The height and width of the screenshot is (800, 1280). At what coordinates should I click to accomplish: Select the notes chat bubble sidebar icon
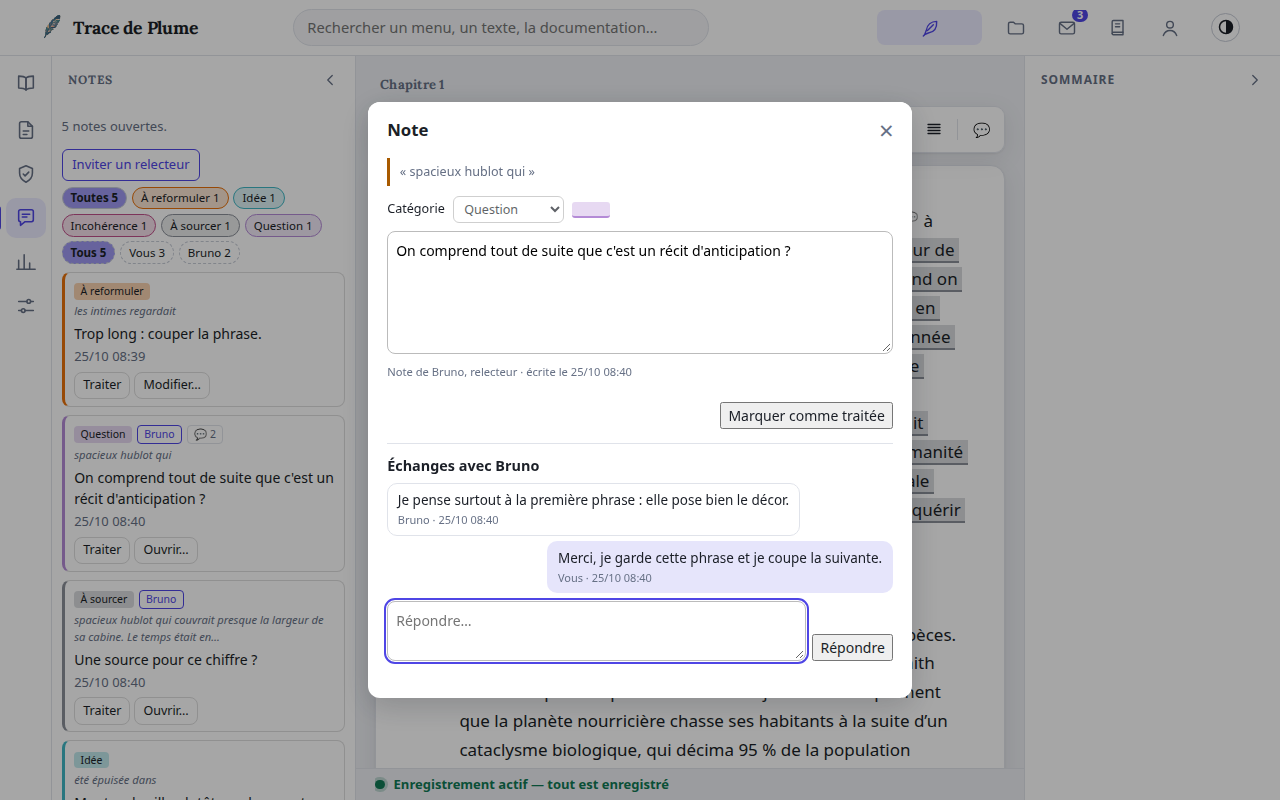(x=26, y=218)
